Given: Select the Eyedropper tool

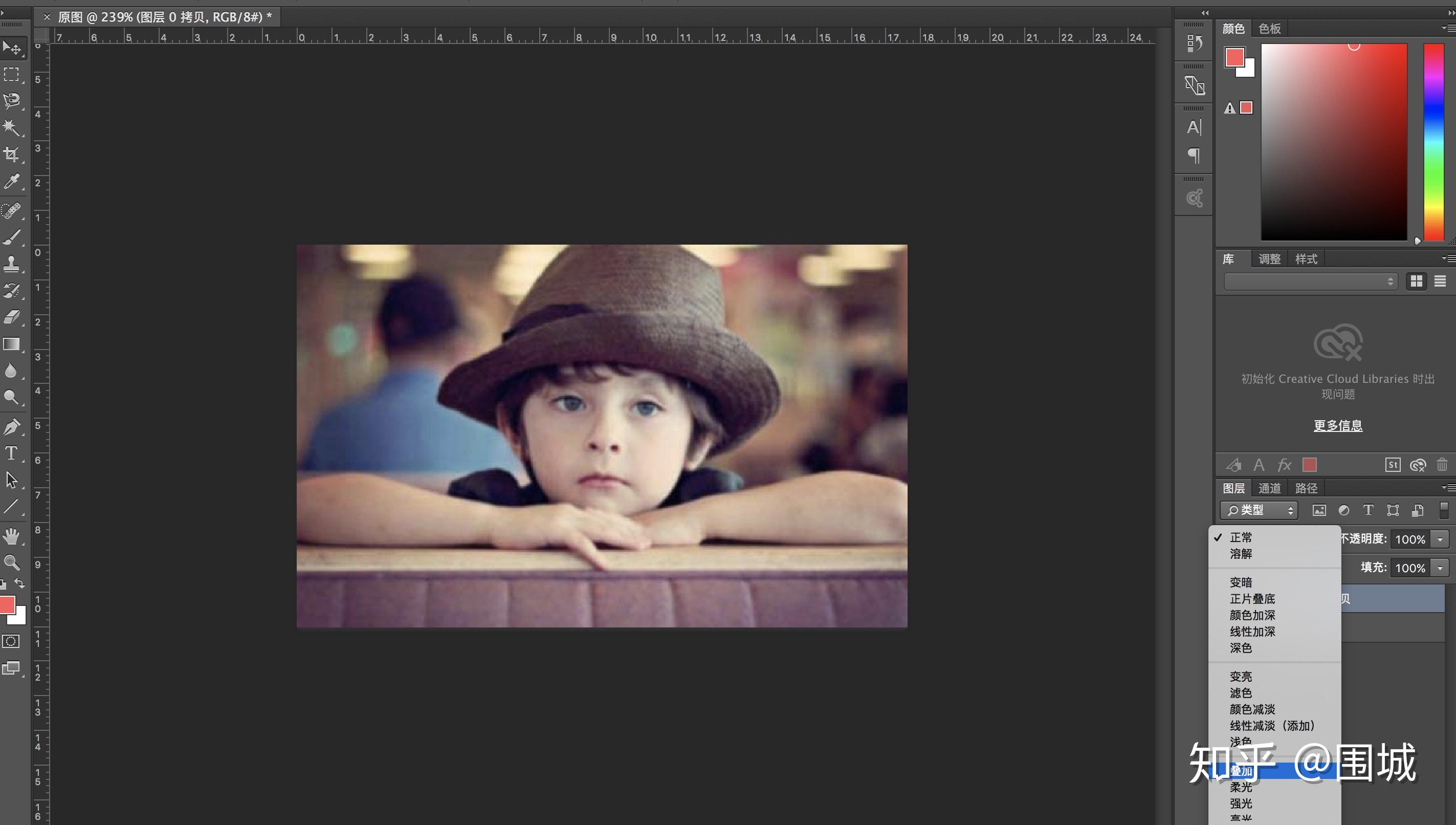Looking at the screenshot, I should 11,181.
